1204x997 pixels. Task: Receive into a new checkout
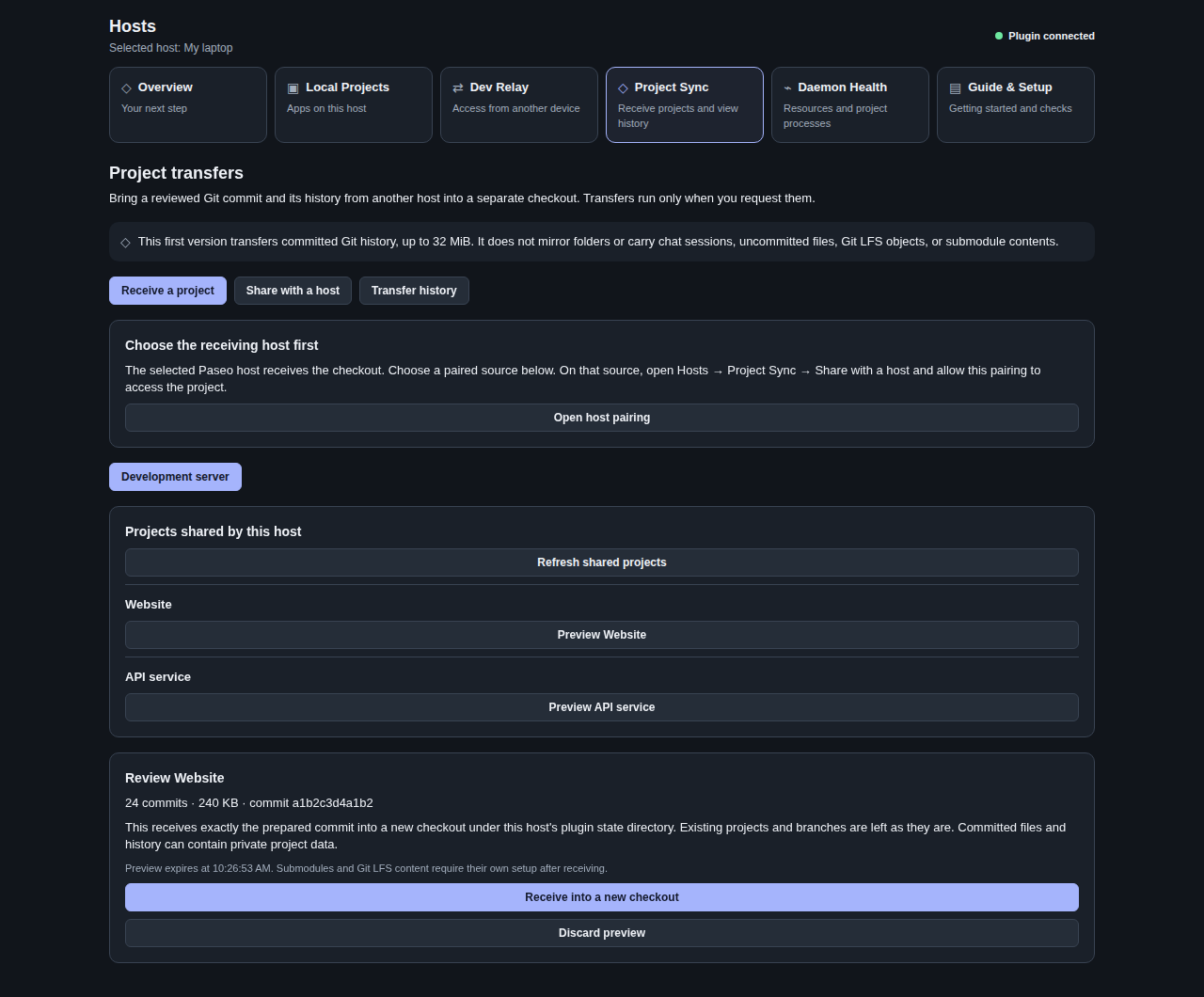pos(602,897)
